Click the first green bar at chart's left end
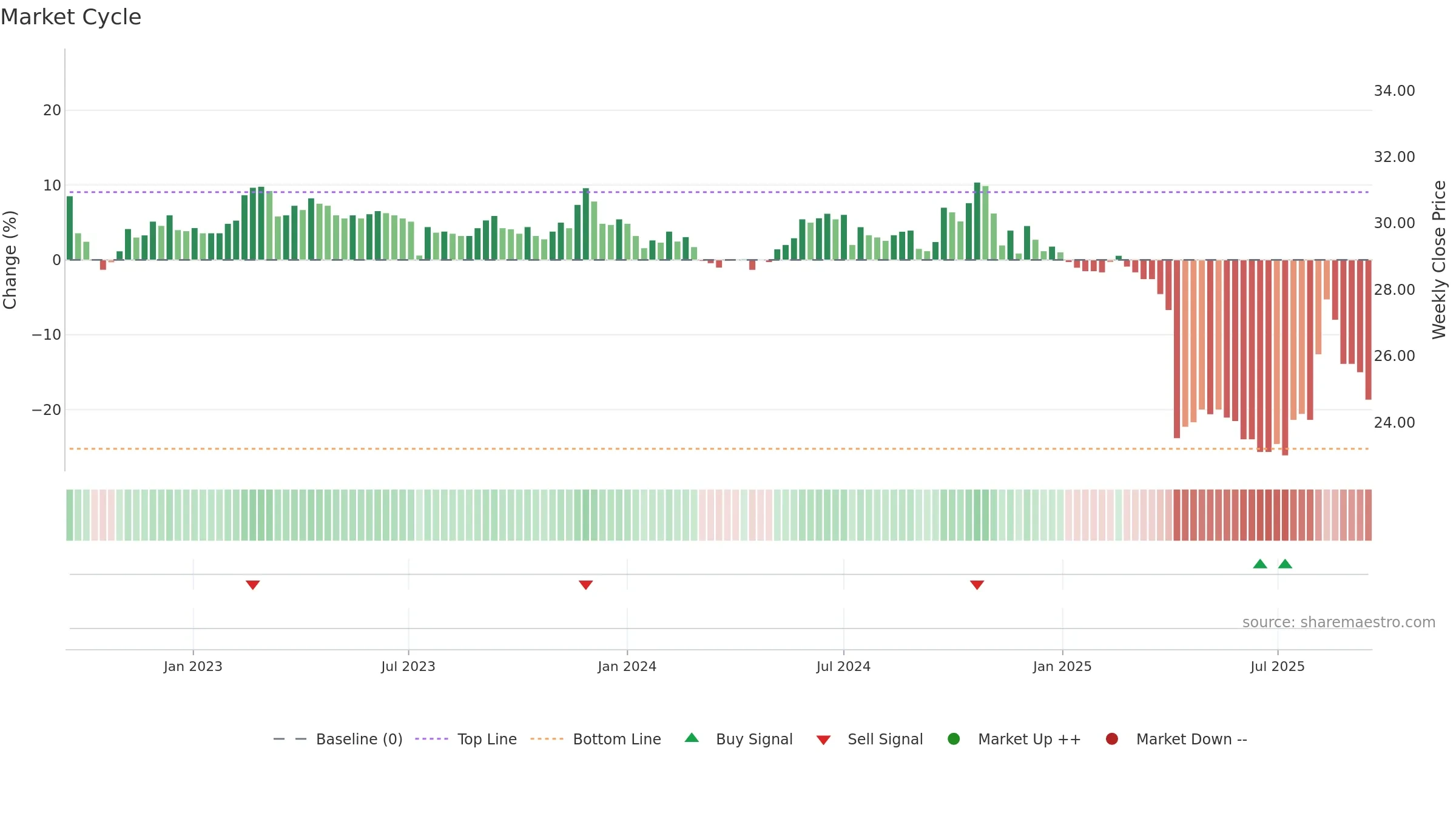This screenshot has width=1456, height=819. [x=70, y=228]
